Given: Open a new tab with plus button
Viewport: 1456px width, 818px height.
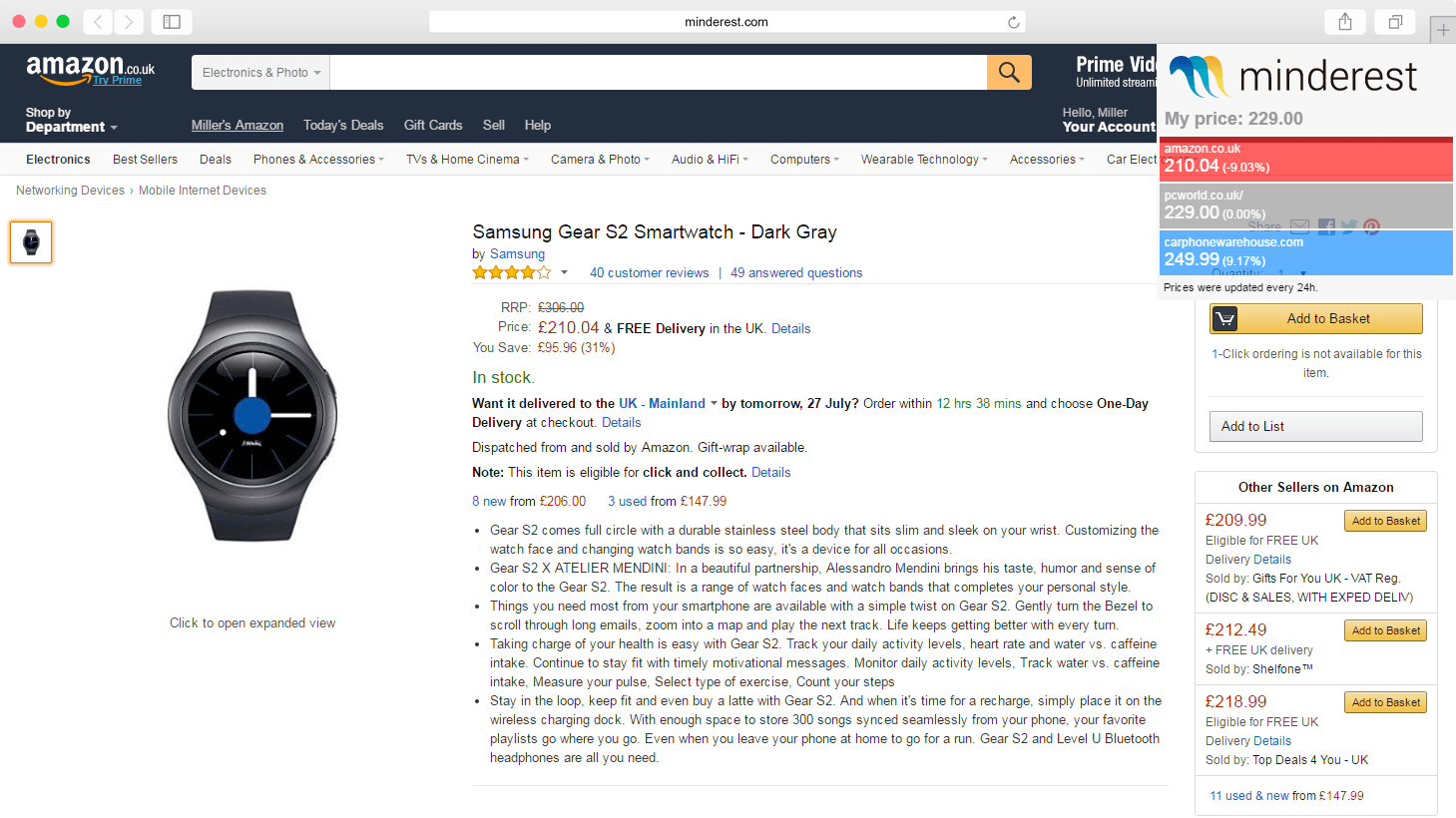Looking at the screenshot, I should click(1443, 30).
